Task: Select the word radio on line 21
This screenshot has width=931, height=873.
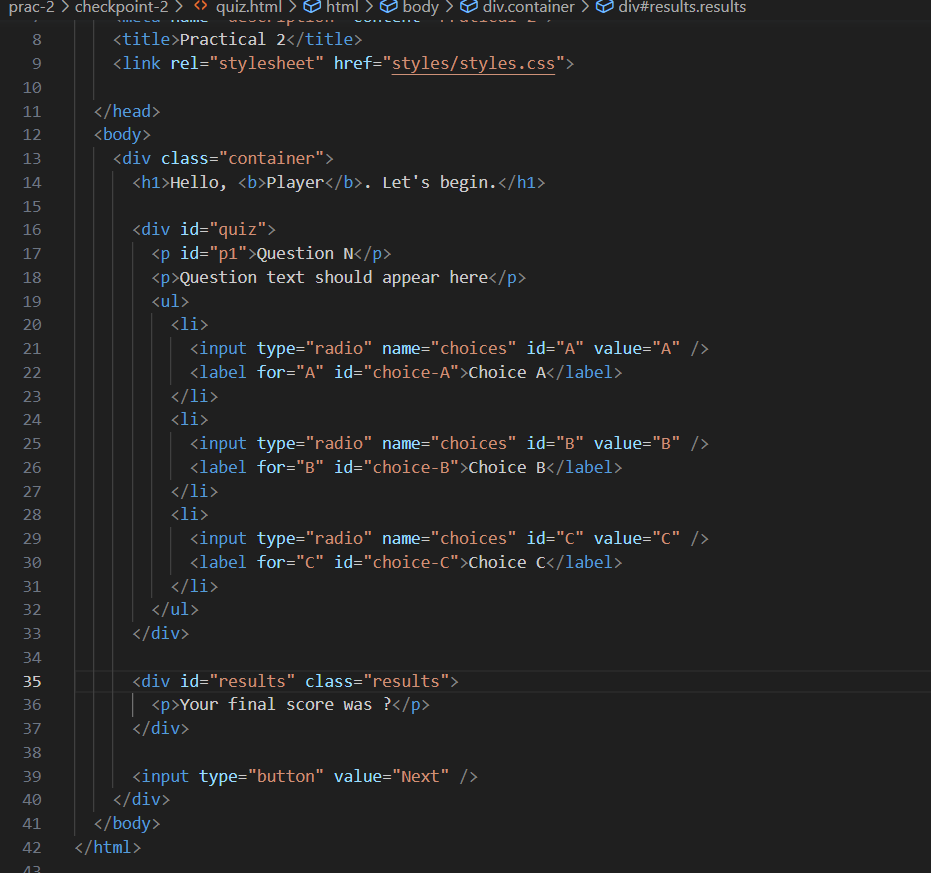Action: [339, 348]
